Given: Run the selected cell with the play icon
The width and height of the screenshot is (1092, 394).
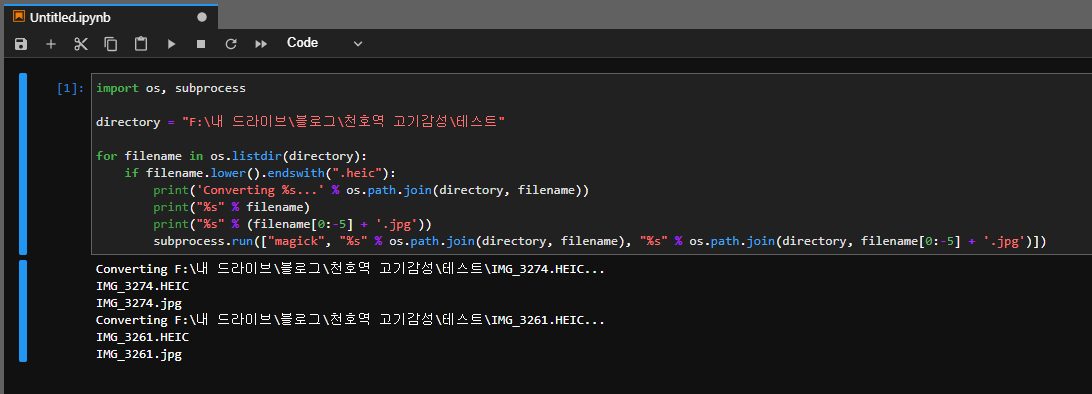Looking at the screenshot, I should pyautogui.click(x=171, y=44).
